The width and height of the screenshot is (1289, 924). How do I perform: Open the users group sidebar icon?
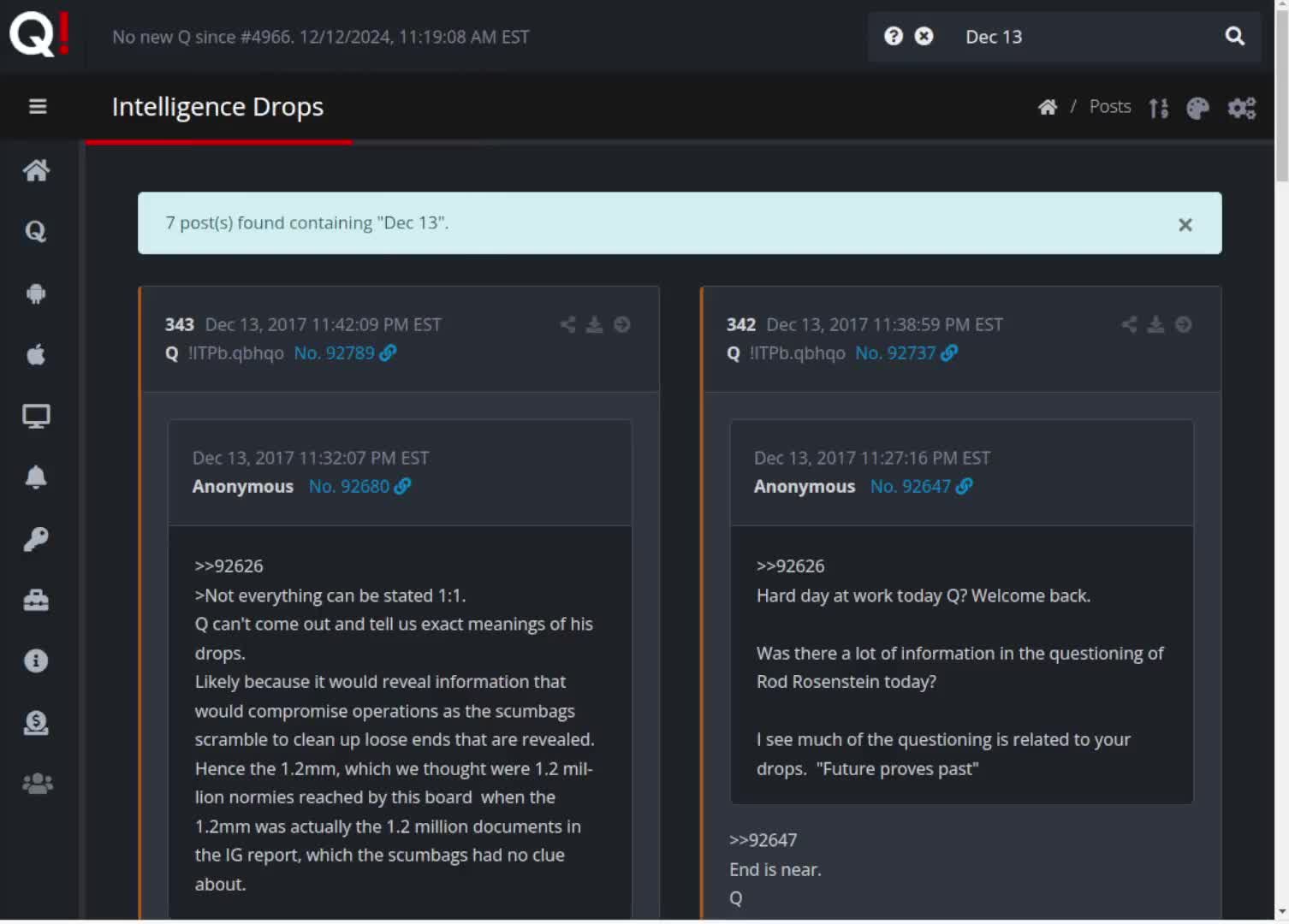[37, 784]
